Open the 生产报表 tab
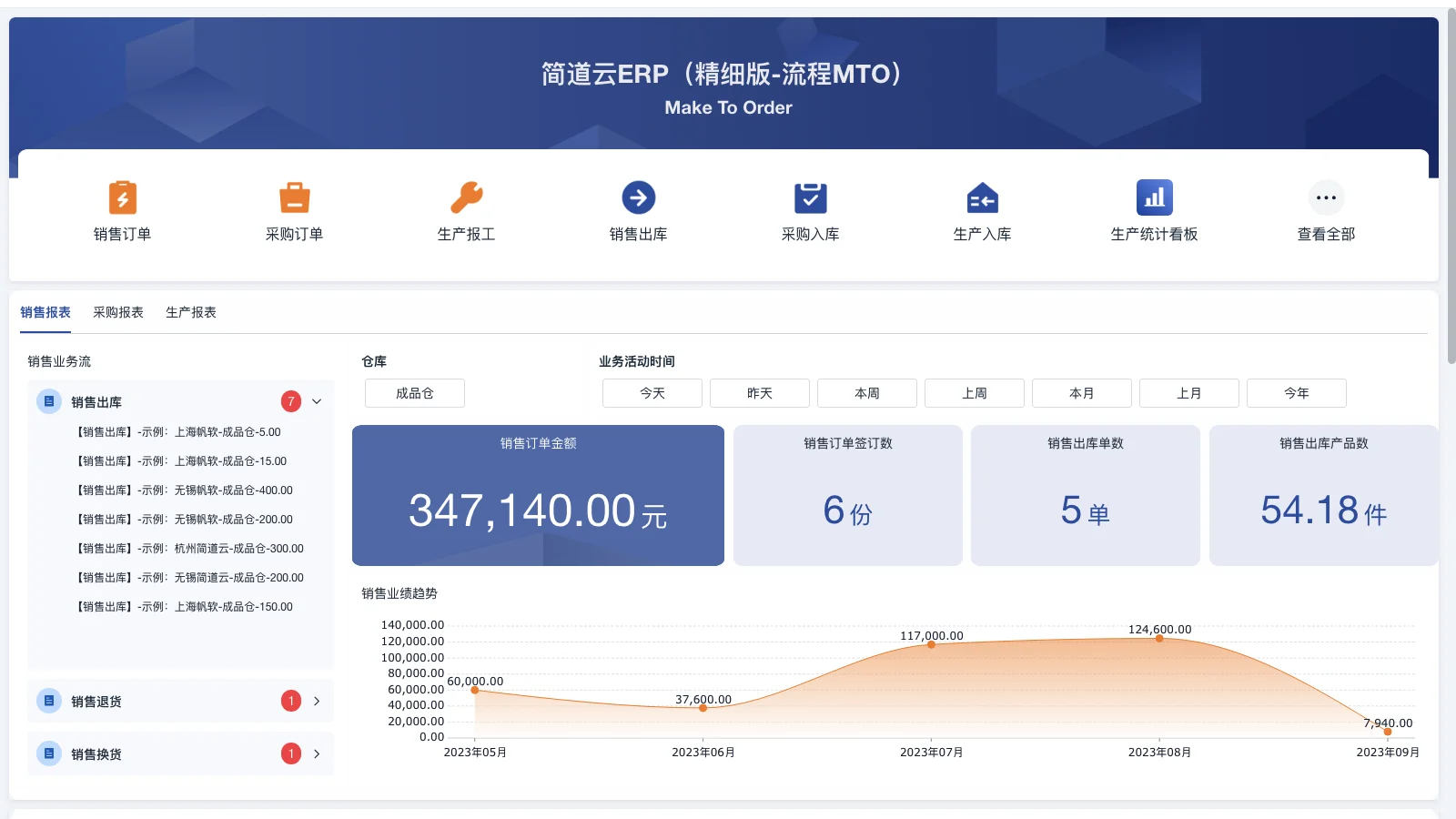The width and height of the screenshot is (1456, 819). tap(190, 312)
